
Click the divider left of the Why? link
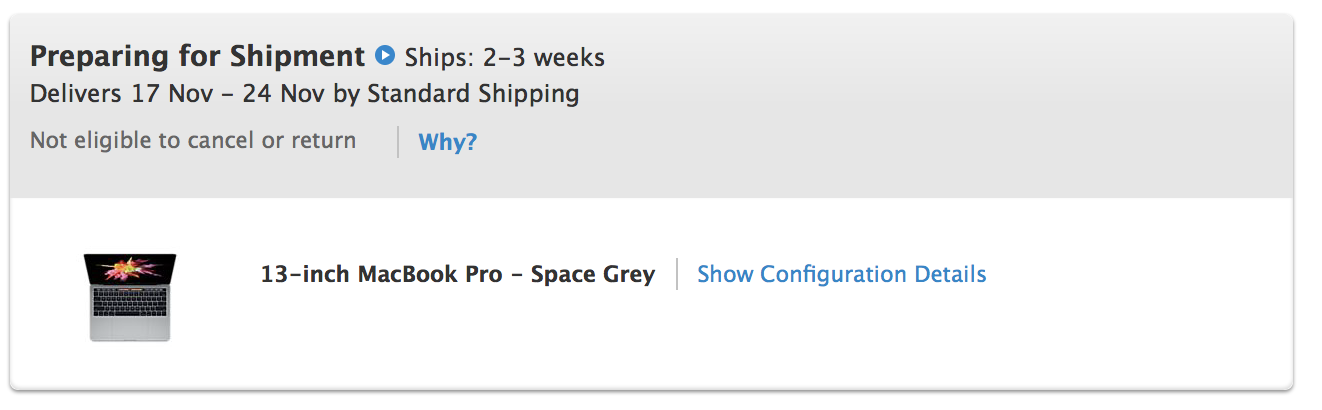pyautogui.click(x=398, y=142)
